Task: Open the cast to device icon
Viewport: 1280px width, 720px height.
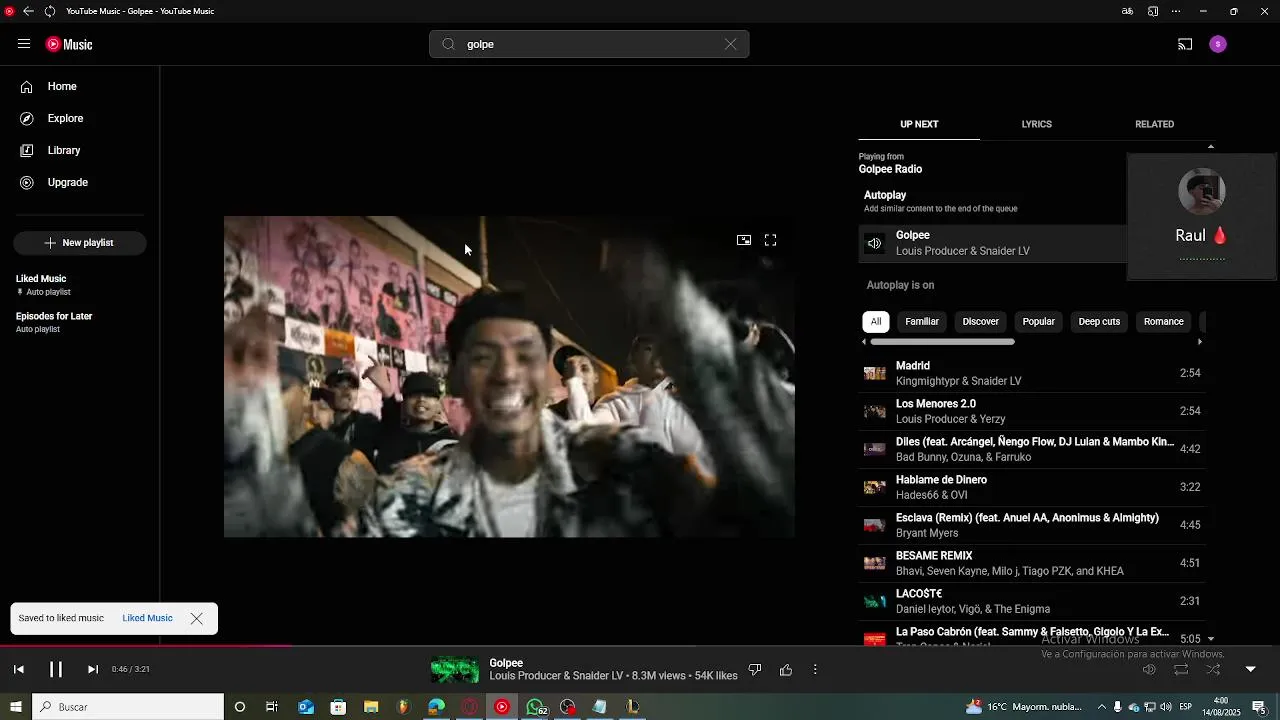Action: tap(1185, 44)
